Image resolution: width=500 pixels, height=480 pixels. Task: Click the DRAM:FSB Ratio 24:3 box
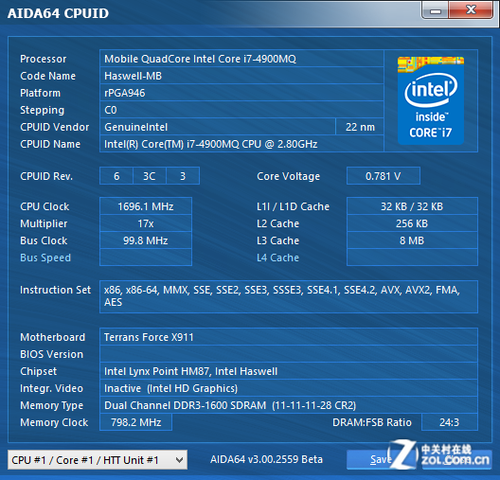[449, 422]
